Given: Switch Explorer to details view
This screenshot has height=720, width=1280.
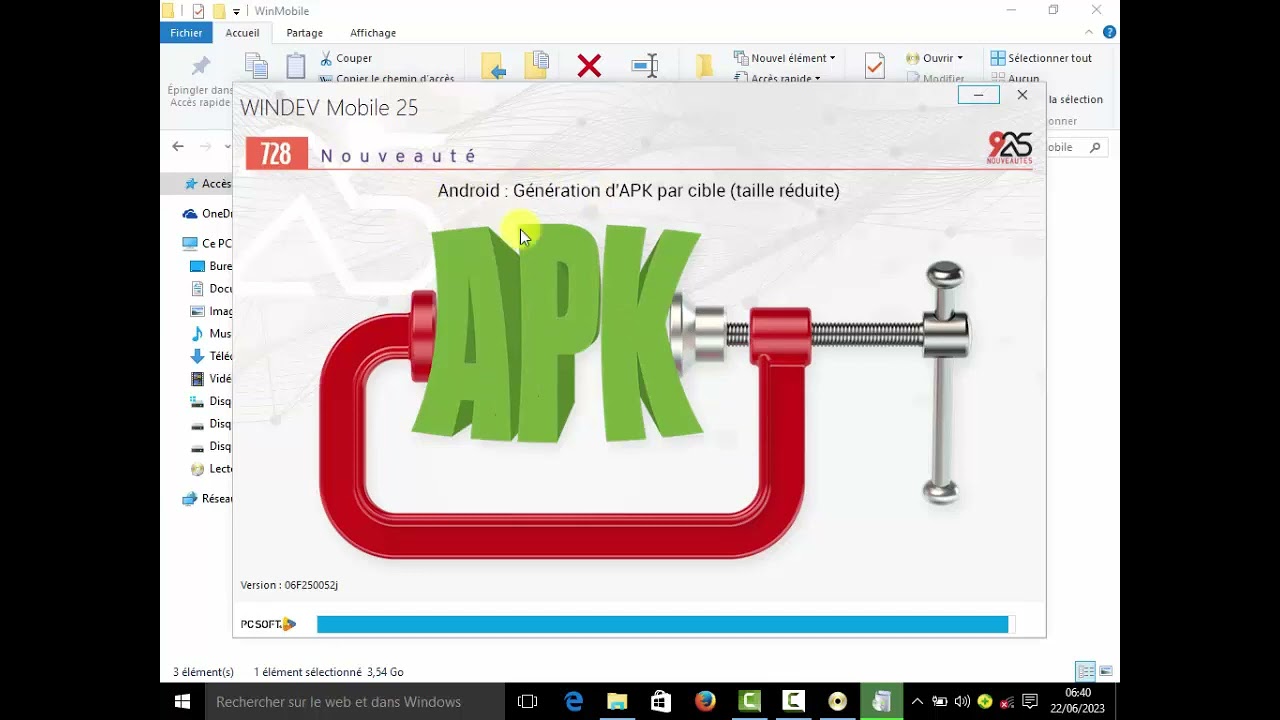Looking at the screenshot, I should click(1085, 671).
